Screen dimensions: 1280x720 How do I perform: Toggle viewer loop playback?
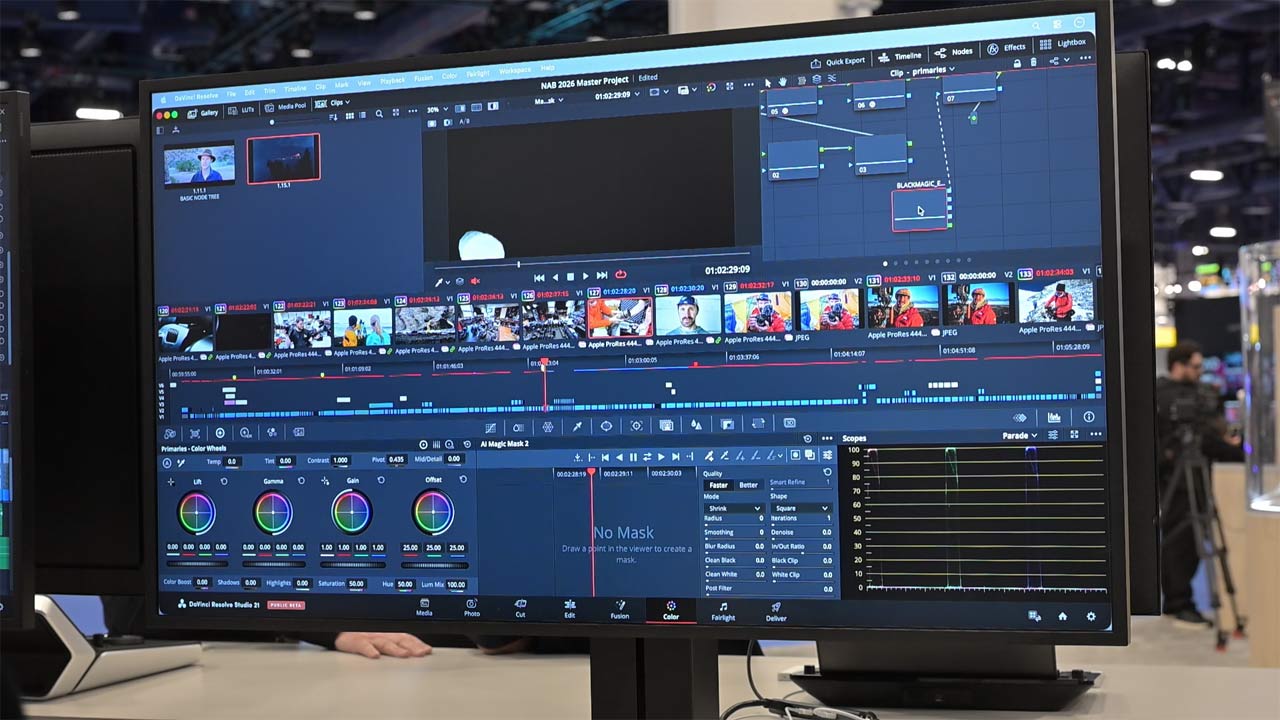click(621, 275)
